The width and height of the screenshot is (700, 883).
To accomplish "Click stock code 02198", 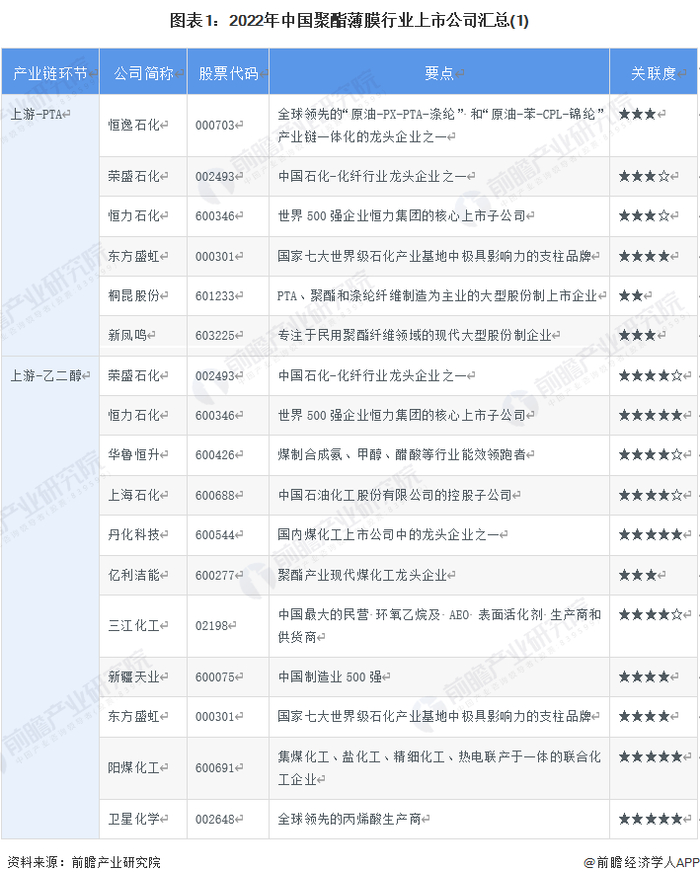I will pyautogui.click(x=211, y=626).
